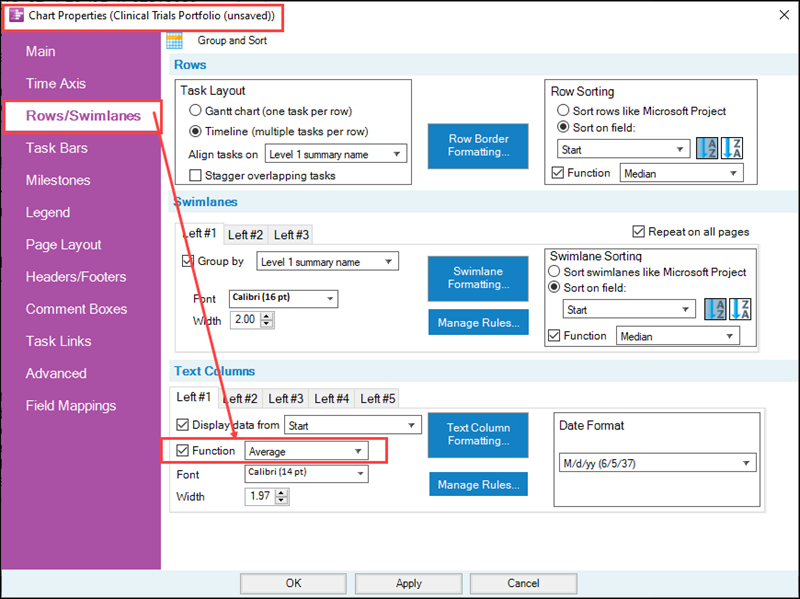800x599 pixels.
Task: Click the Group and Sort icon
Action: tap(174, 40)
